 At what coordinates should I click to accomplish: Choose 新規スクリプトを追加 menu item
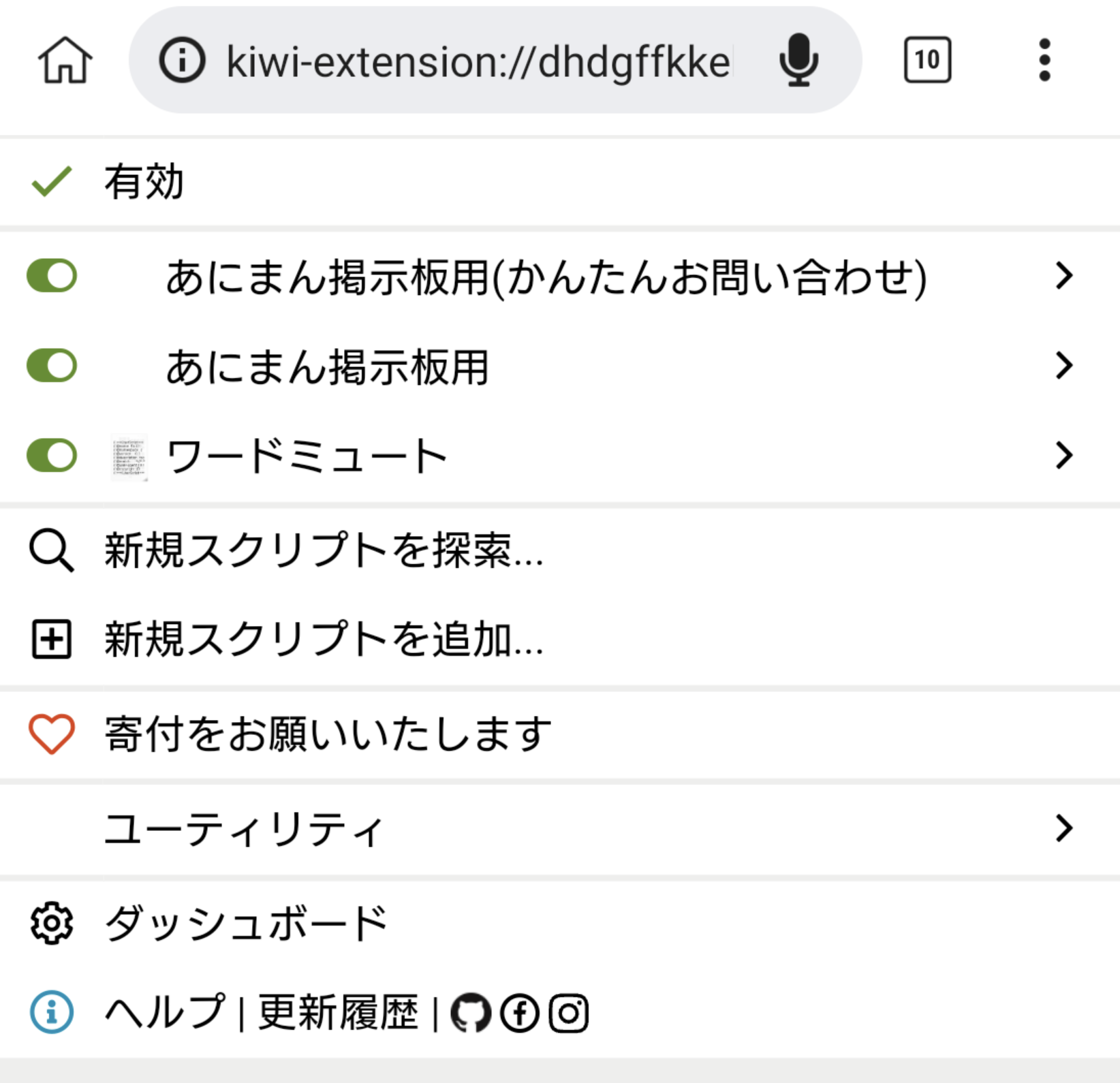324,640
